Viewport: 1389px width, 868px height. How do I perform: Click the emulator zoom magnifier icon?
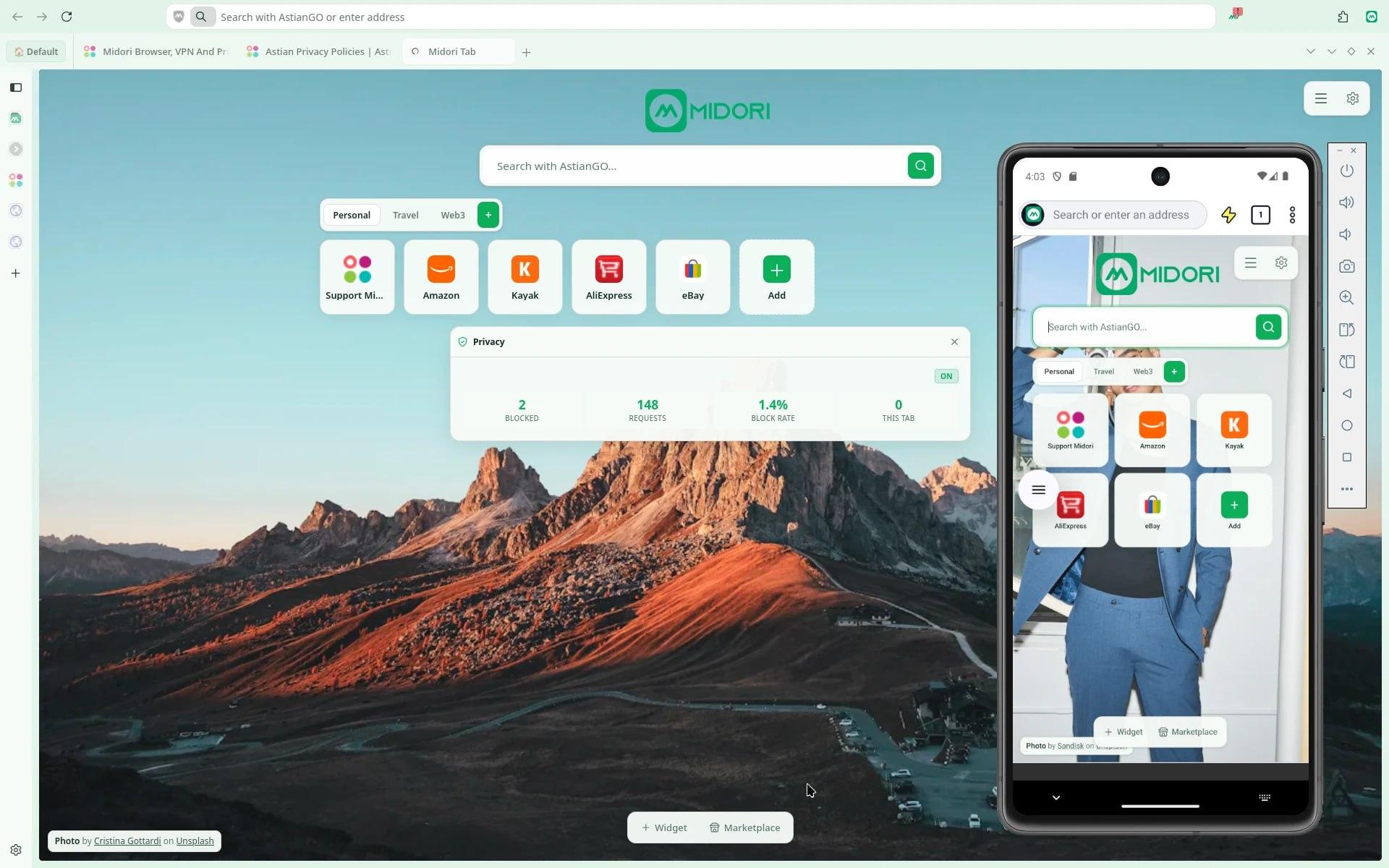tap(1346, 297)
